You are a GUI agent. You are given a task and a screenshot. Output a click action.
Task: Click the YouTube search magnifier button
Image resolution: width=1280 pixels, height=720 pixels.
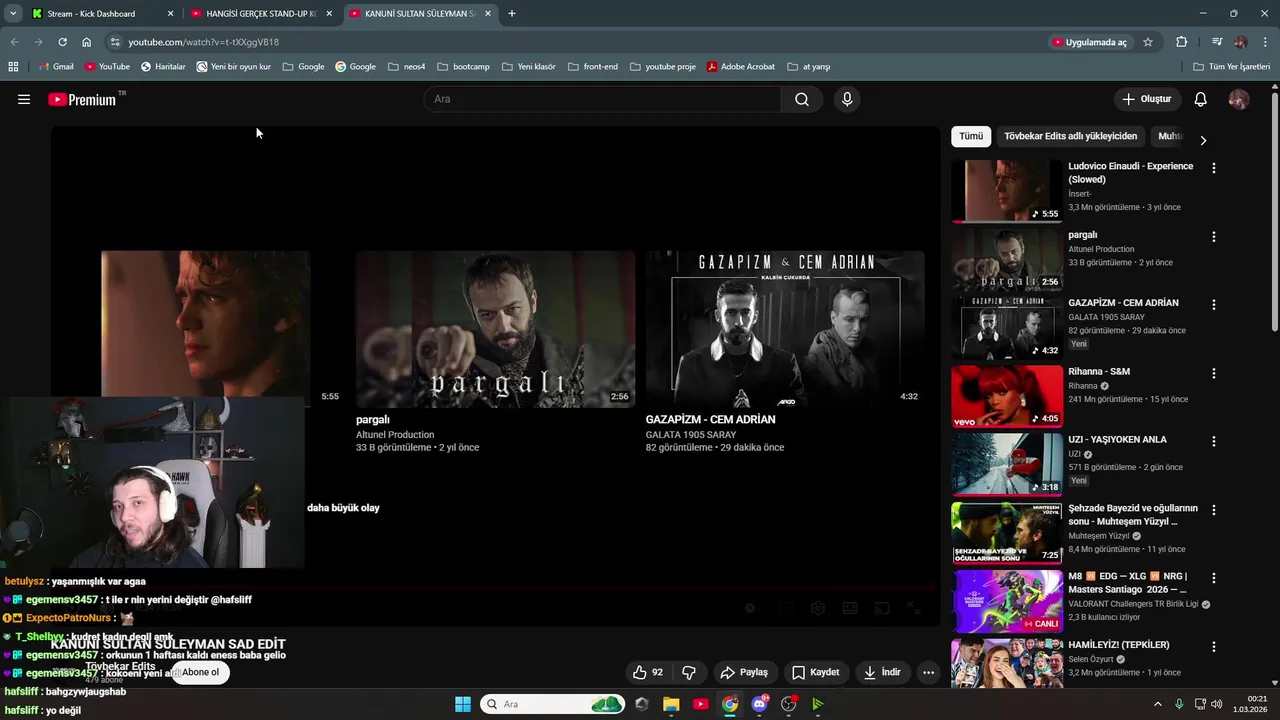coord(802,99)
